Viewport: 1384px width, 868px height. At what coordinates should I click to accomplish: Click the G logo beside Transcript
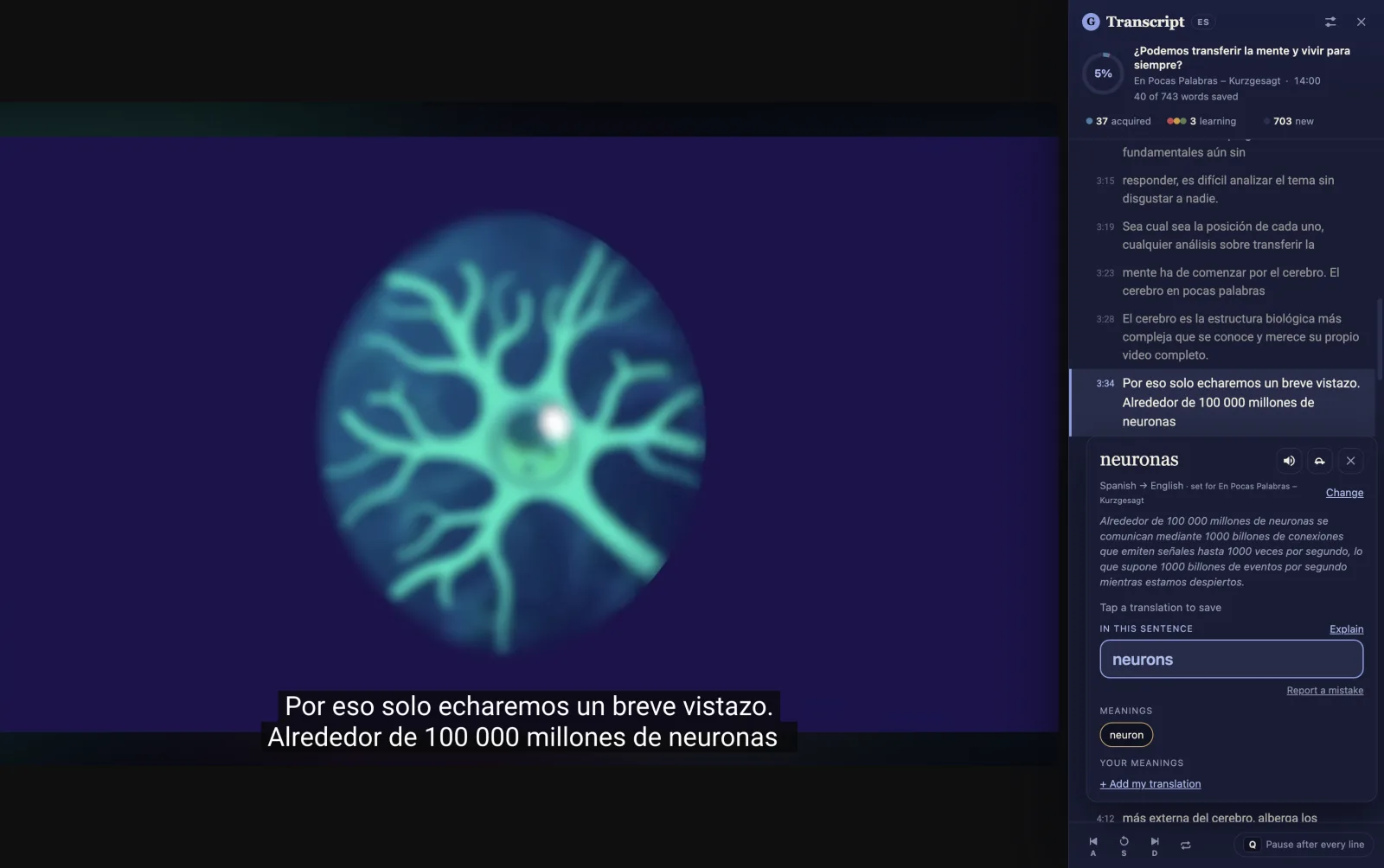click(x=1091, y=22)
